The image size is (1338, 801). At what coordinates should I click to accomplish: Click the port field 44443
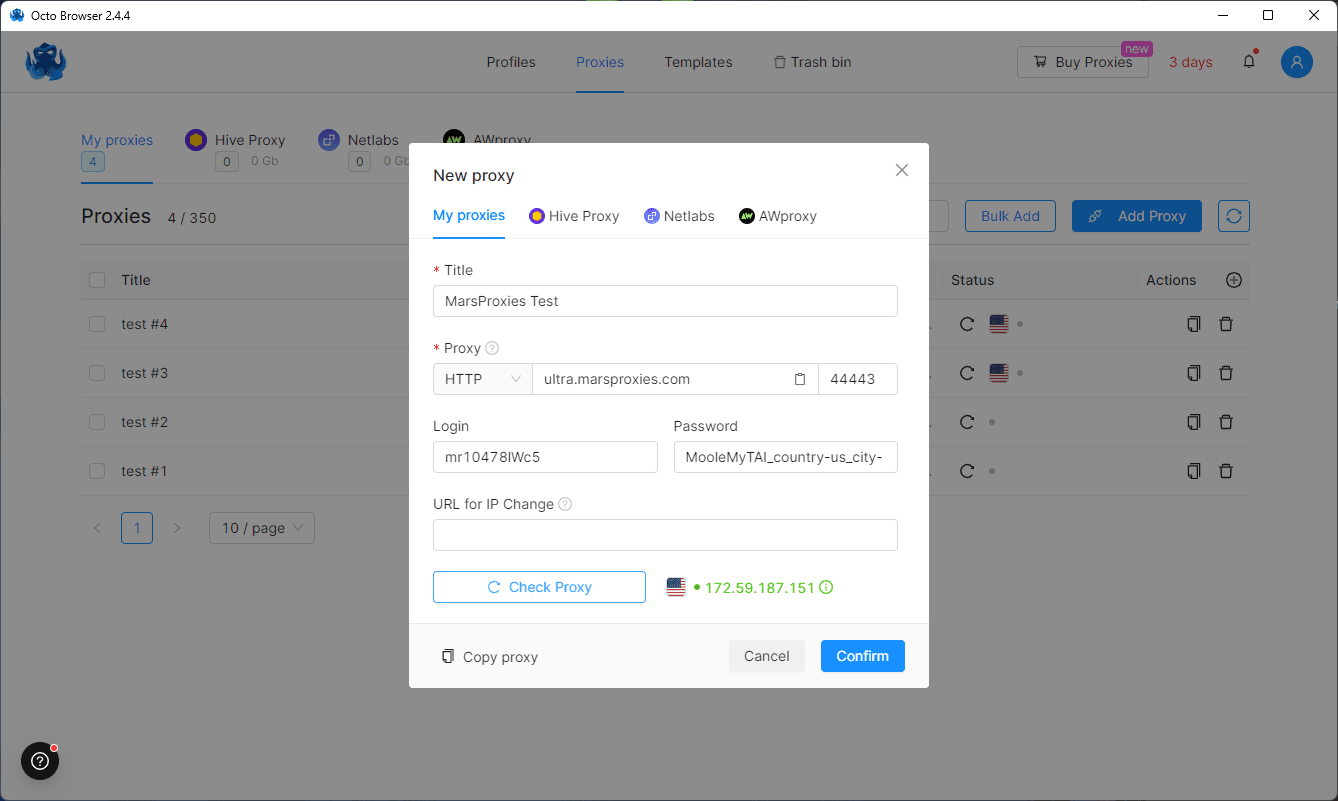pyautogui.click(x=858, y=379)
